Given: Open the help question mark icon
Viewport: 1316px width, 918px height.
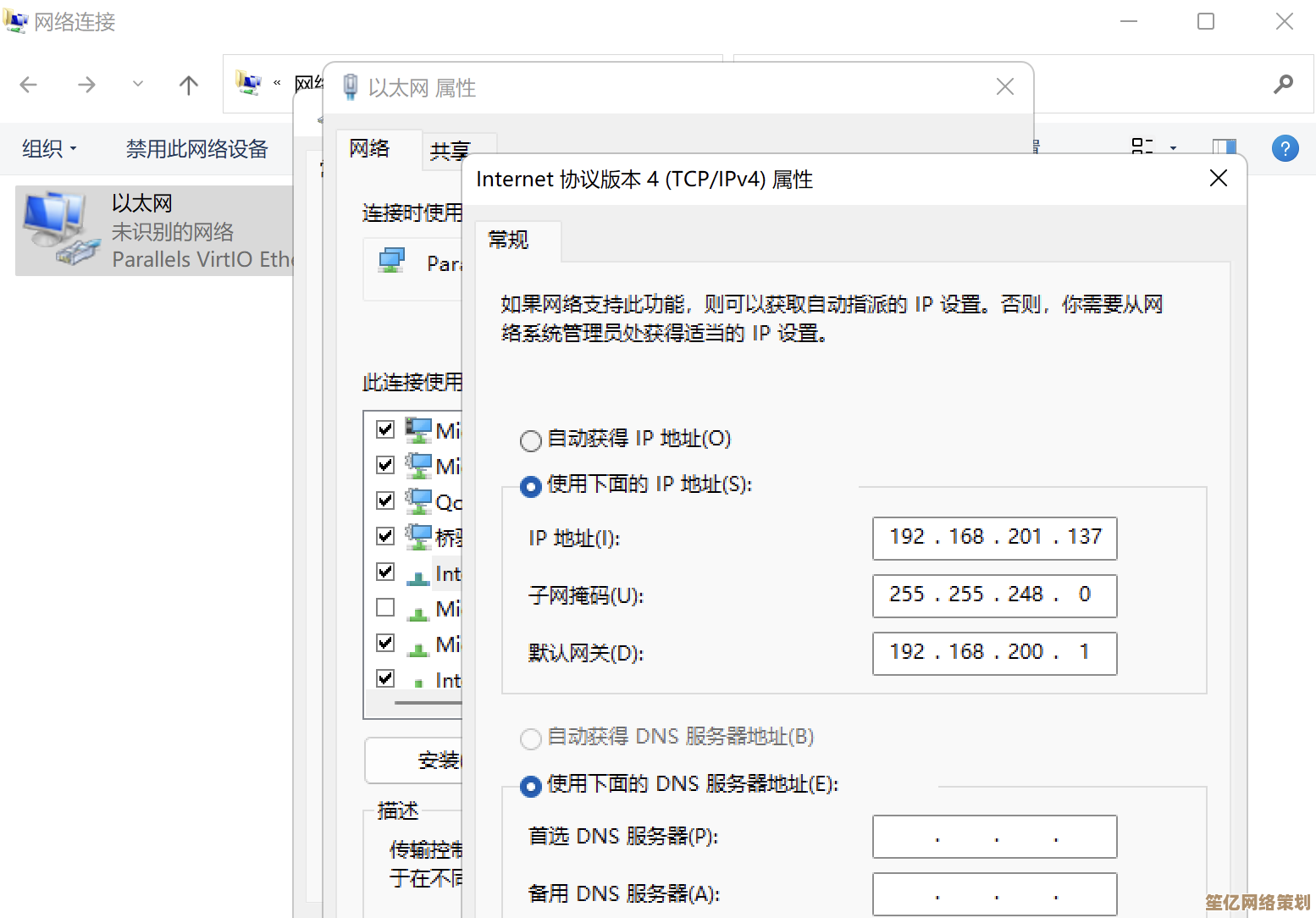Looking at the screenshot, I should pyautogui.click(x=1285, y=149).
